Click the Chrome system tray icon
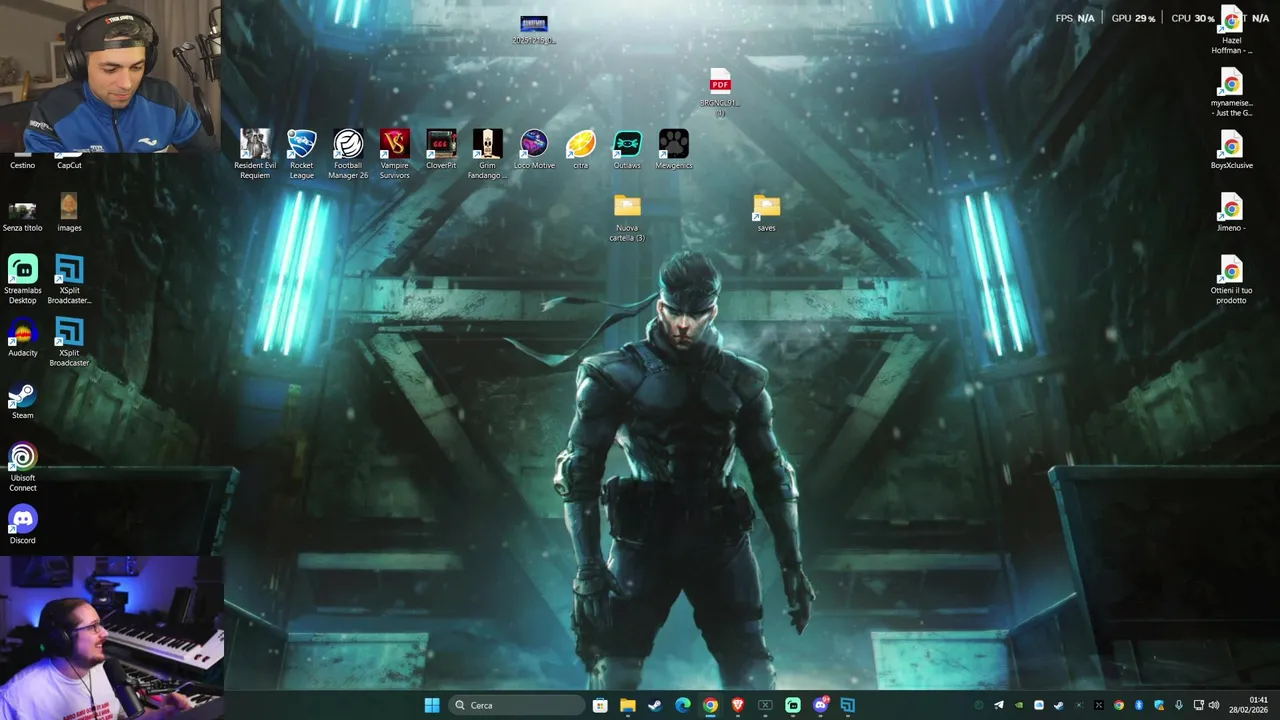This screenshot has width=1280, height=720. click(x=1119, y=705)
